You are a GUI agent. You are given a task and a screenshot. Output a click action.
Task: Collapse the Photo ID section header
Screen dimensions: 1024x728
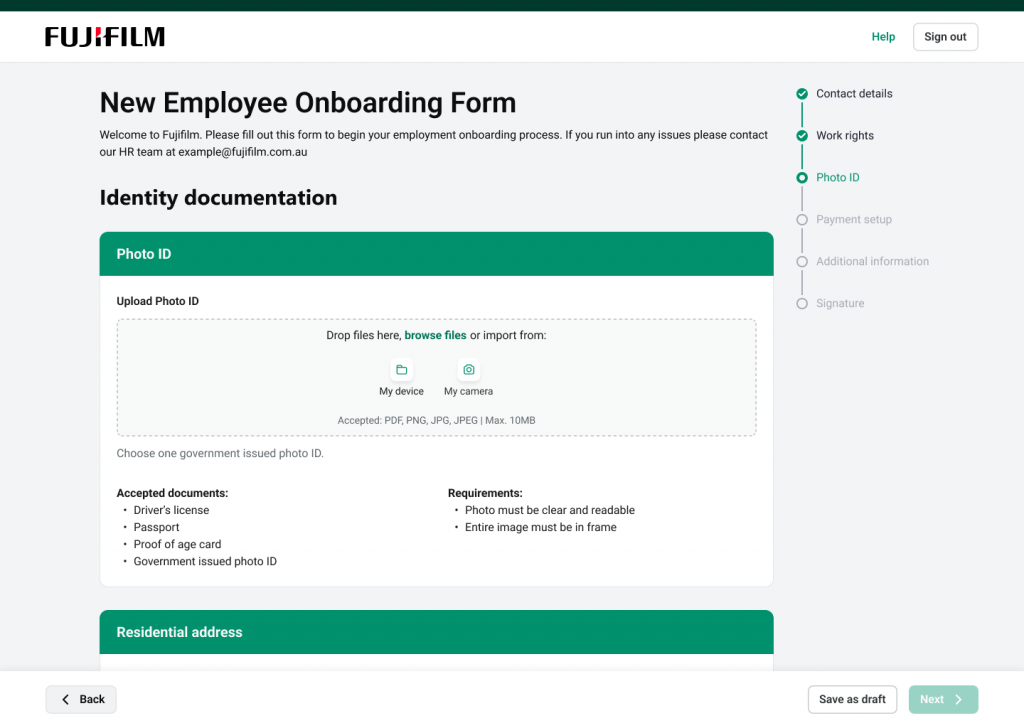(435, 253)
